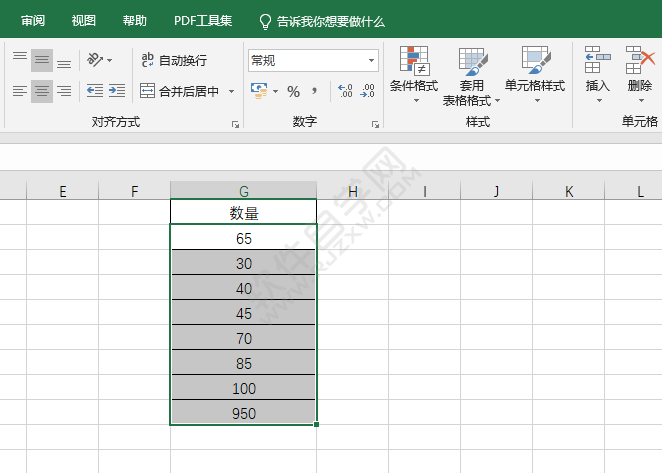Image resolution: width=662 pixels, height=473 pixels.
Task: Click the 数量 header cell
Action: click(x=244, y=212)
